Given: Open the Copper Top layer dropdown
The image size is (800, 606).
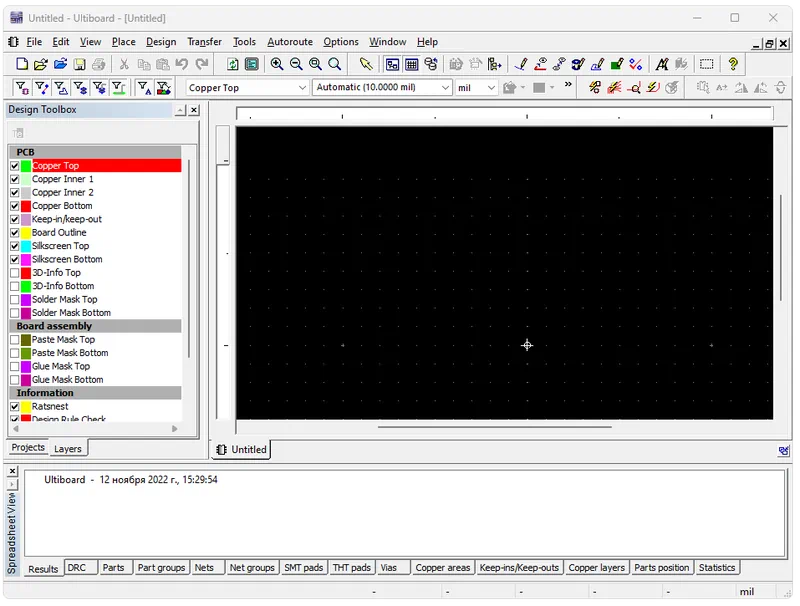Looking at the screenshot, I should point(302,88).
